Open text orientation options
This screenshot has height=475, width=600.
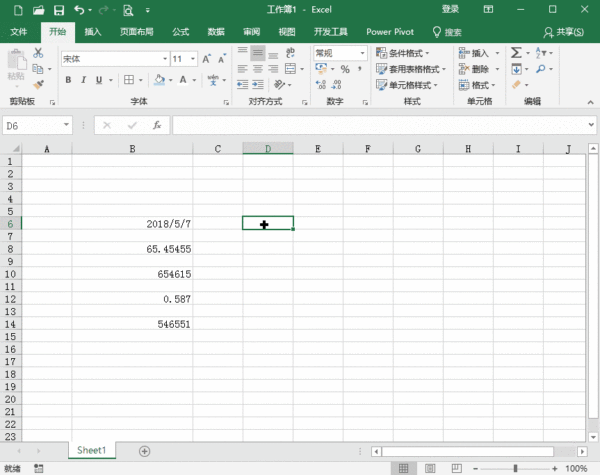[x=280, y=85]
